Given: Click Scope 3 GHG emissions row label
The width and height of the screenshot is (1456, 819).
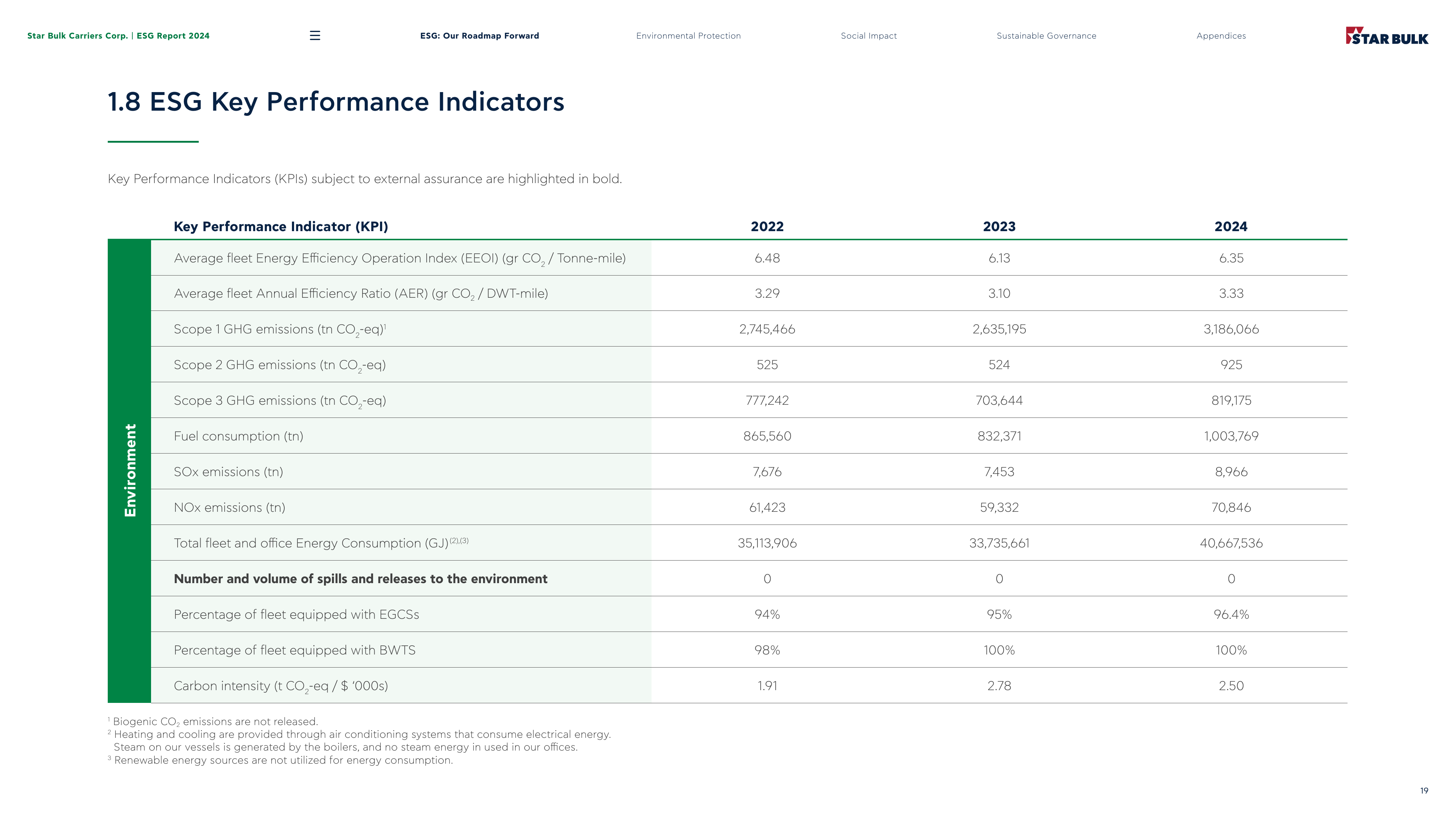Looking at the screenshot, I should [280, 401].
